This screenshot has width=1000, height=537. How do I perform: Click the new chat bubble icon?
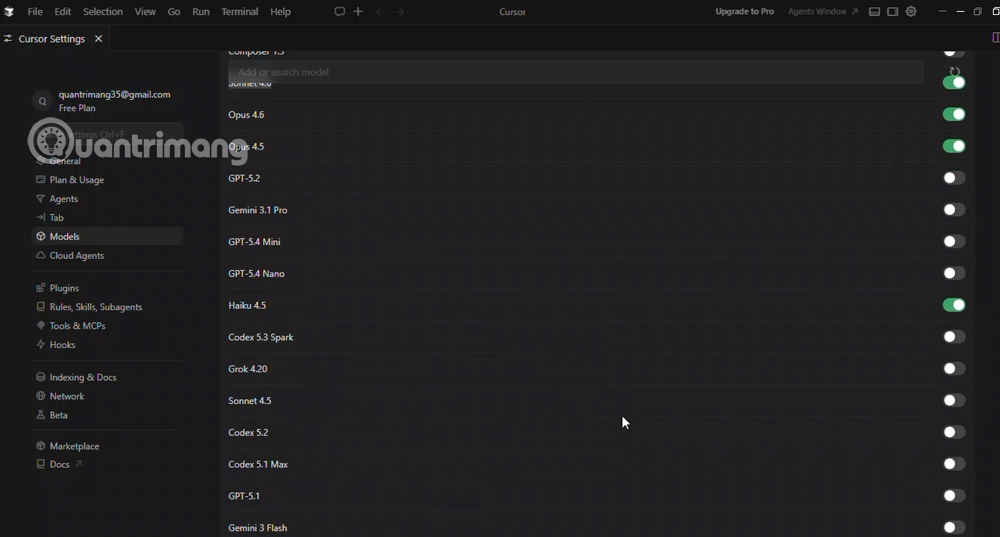point(340,12)
